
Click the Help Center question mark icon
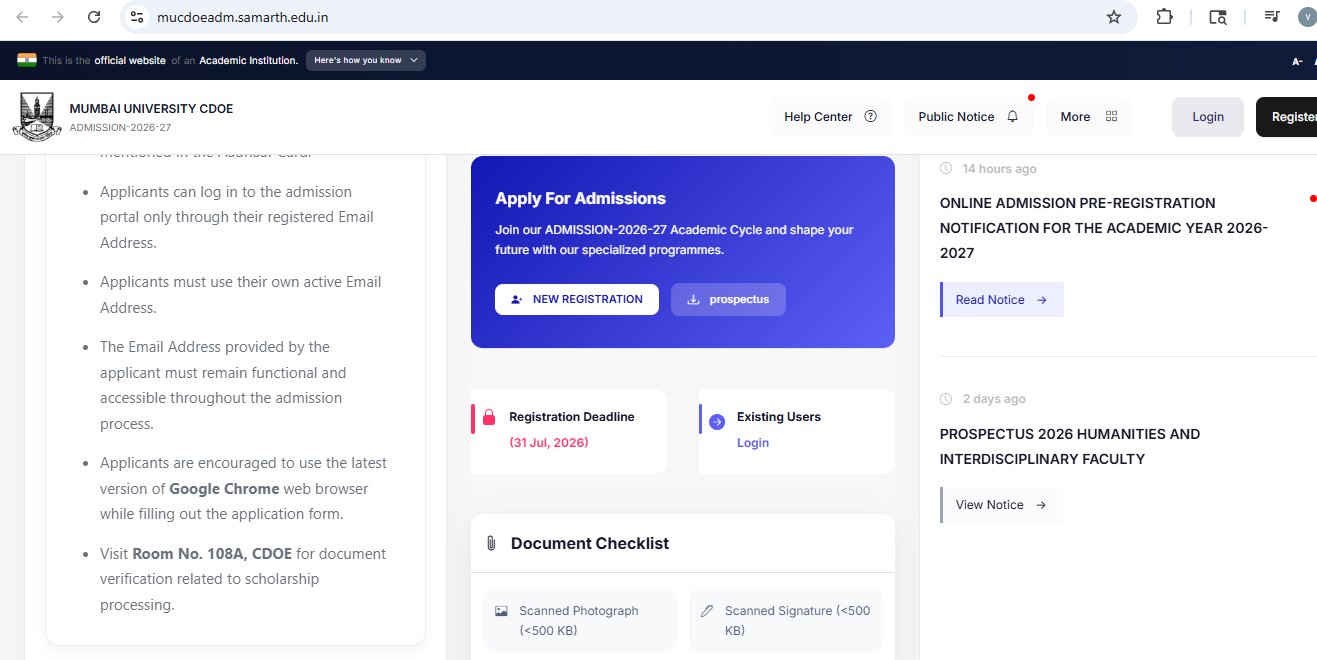[870, 117]
